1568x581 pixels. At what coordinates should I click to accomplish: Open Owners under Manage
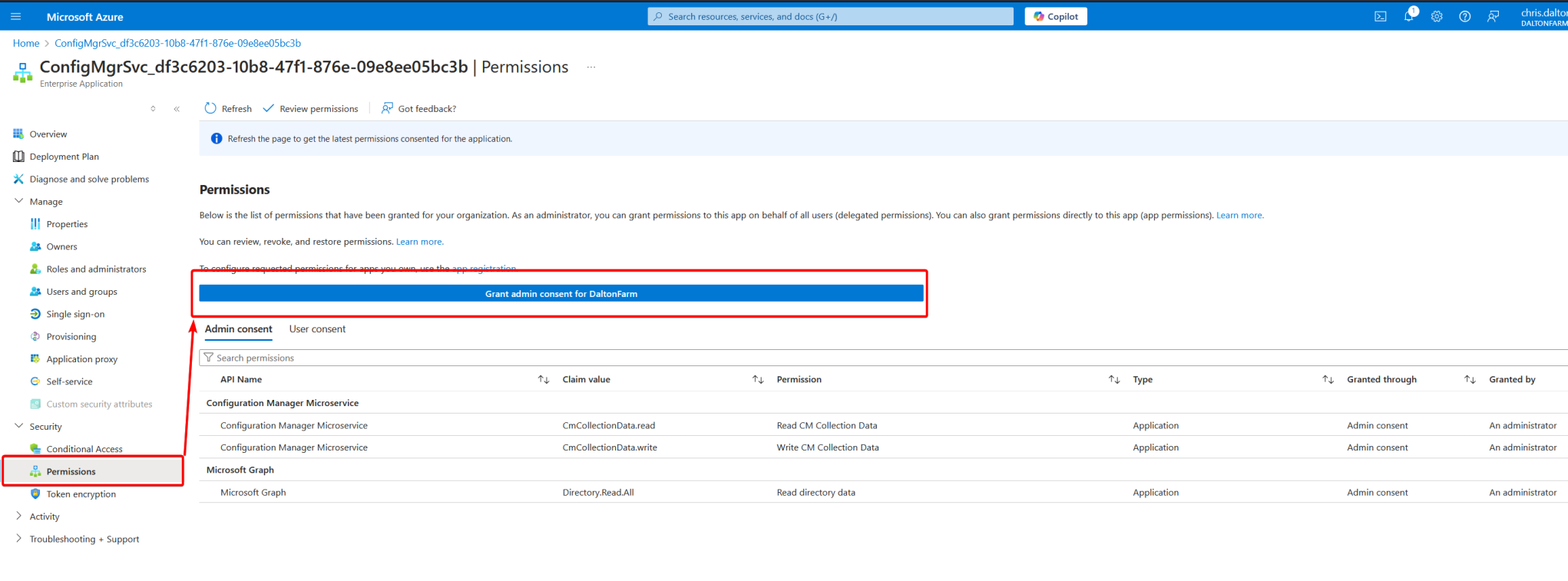click(61, 246)
